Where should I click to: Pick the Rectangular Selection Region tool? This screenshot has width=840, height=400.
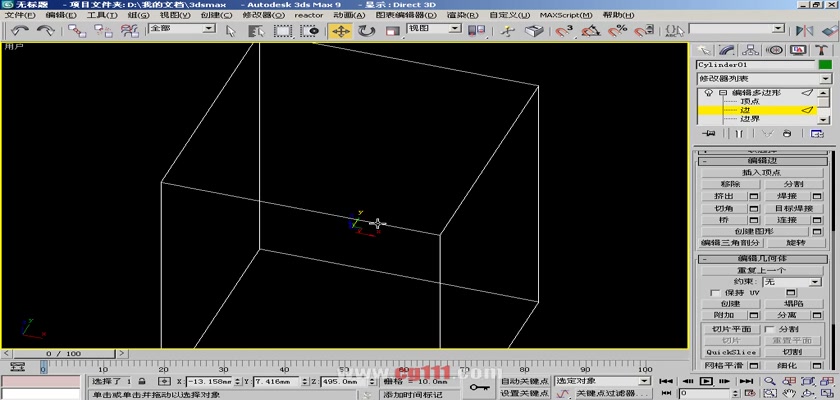pyautogui.click(x=283, y=31)
